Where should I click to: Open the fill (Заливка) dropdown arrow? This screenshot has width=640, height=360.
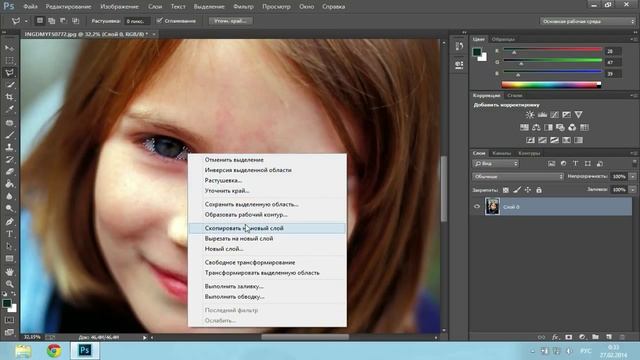coord(633,189)
